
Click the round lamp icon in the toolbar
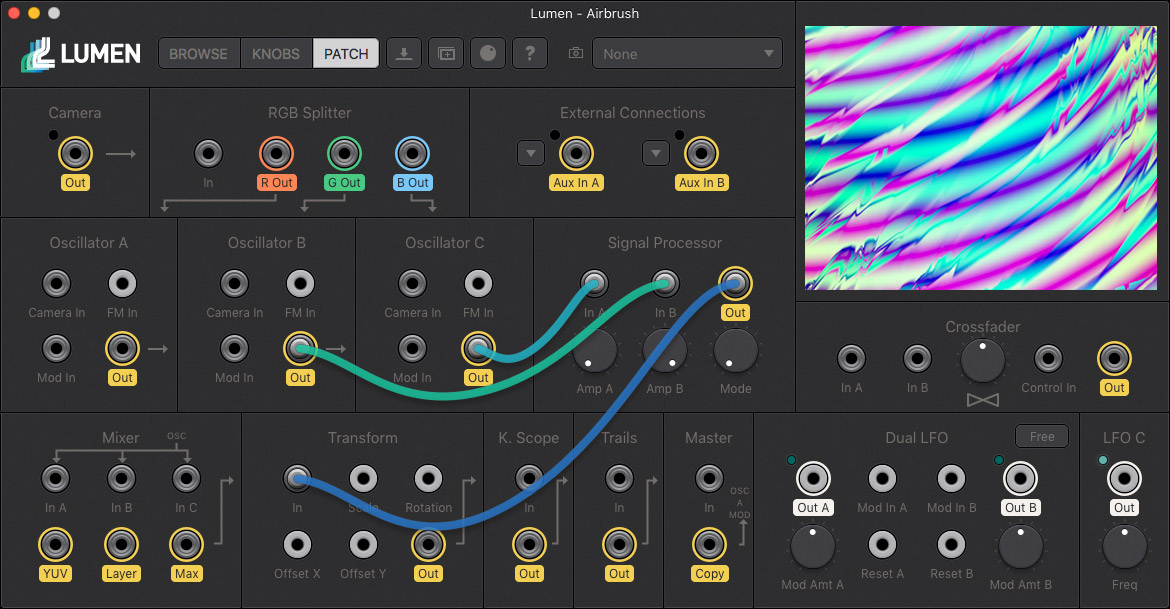pyautogui.click(x=488, y=53)
